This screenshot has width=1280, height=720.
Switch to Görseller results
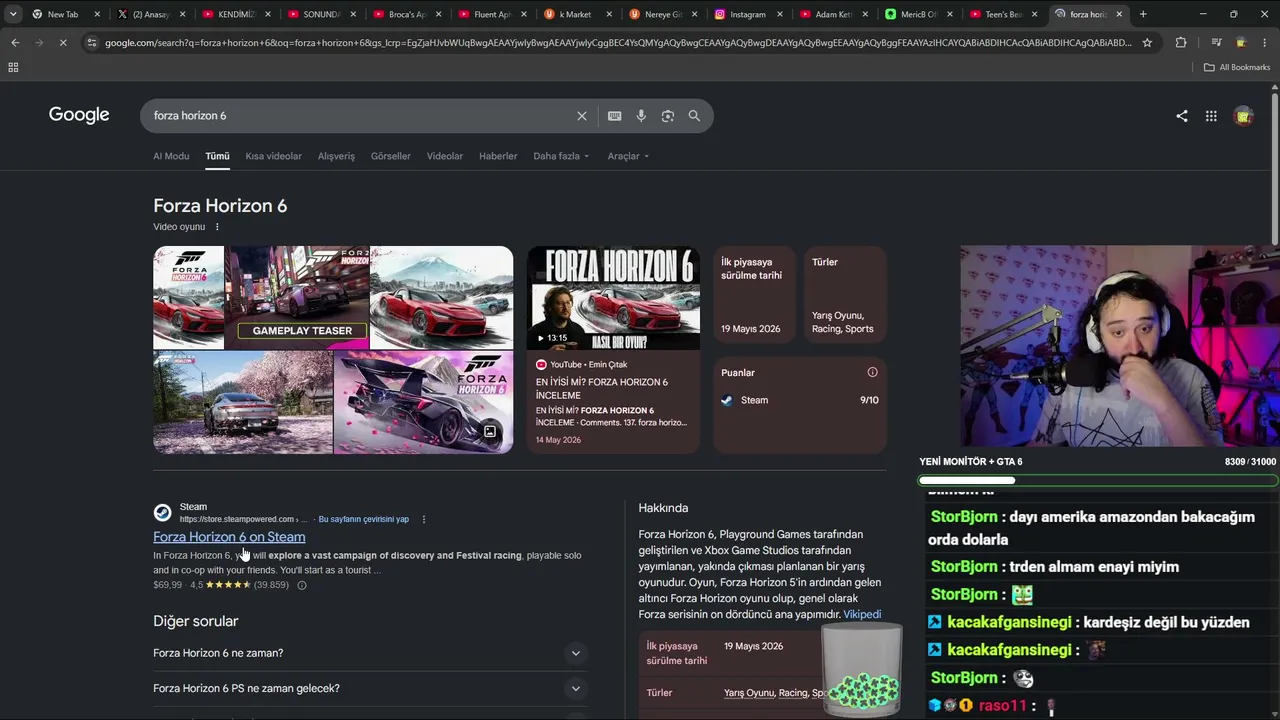pyautogui.click(x=391, y=156)
